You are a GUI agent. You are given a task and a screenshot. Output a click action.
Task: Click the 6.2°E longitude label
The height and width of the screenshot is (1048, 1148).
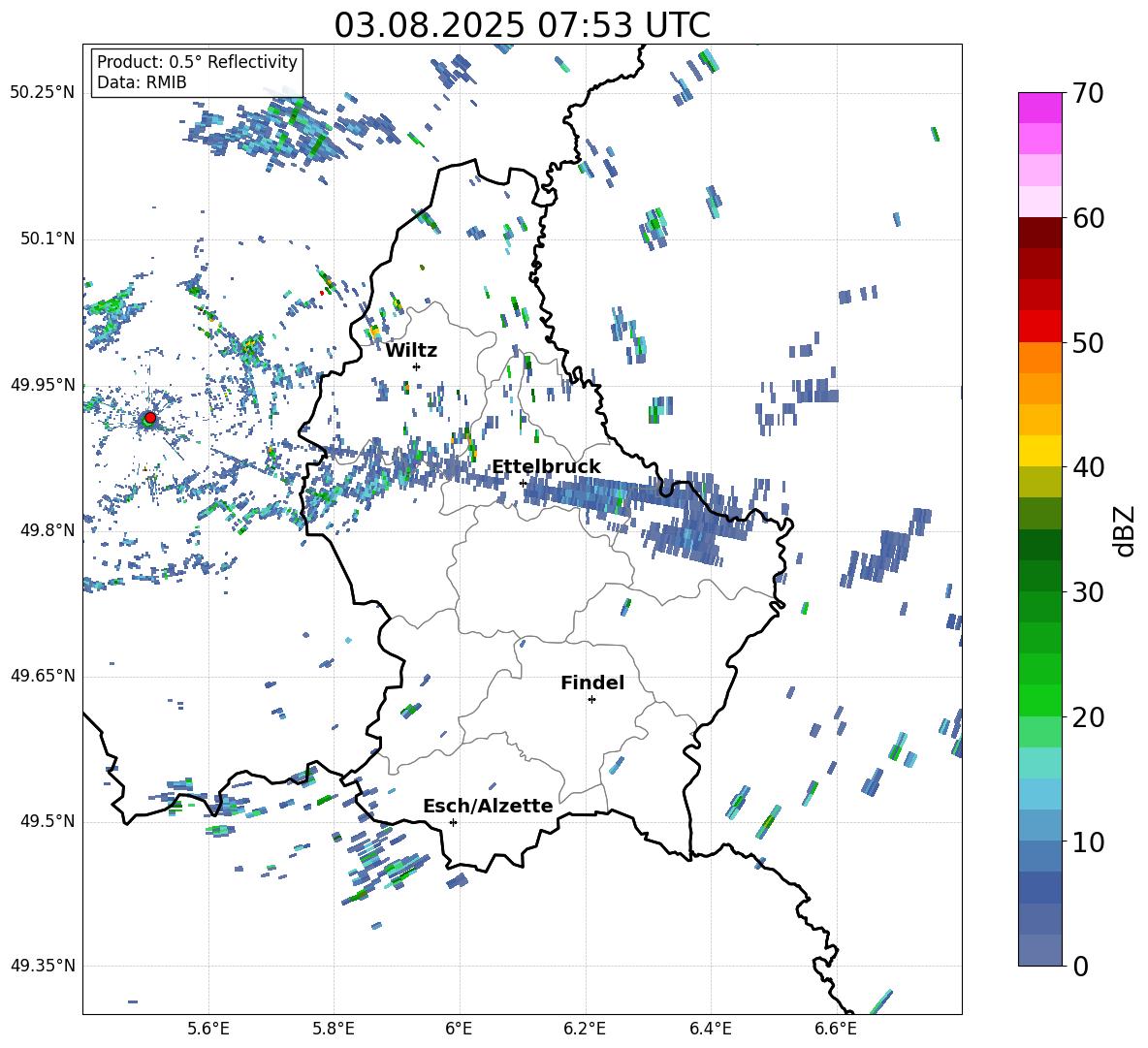pos(585,1029)
